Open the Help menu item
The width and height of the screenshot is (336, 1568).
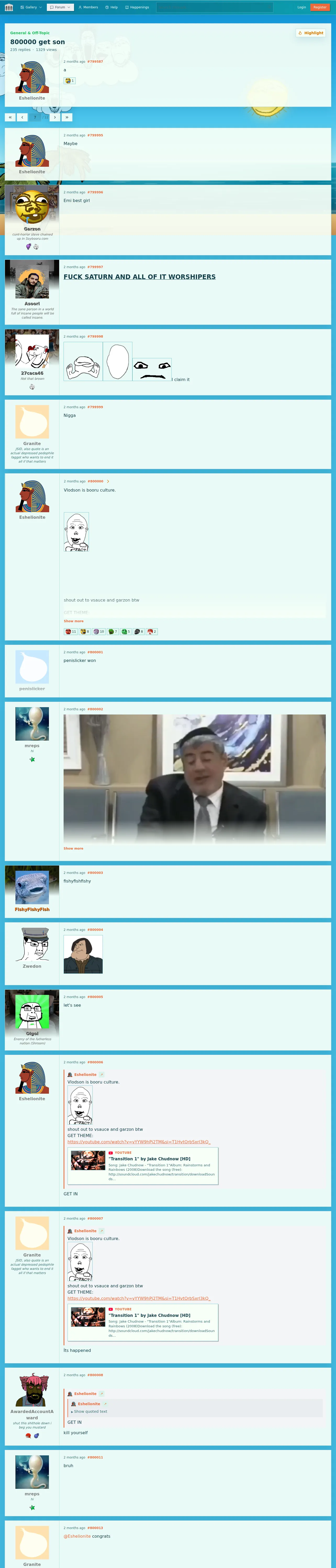click(x=111, y=7)
